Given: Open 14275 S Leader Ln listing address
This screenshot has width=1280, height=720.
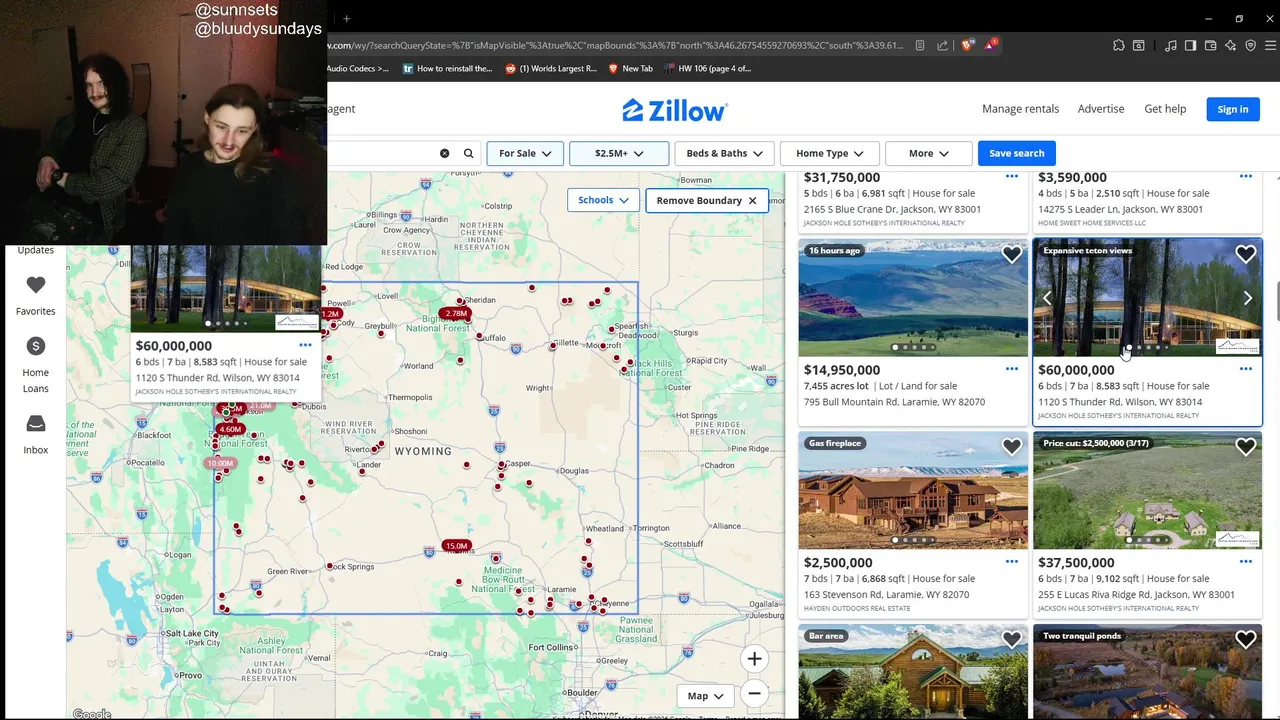Looking at the screenshot, I should point(1120,209).
